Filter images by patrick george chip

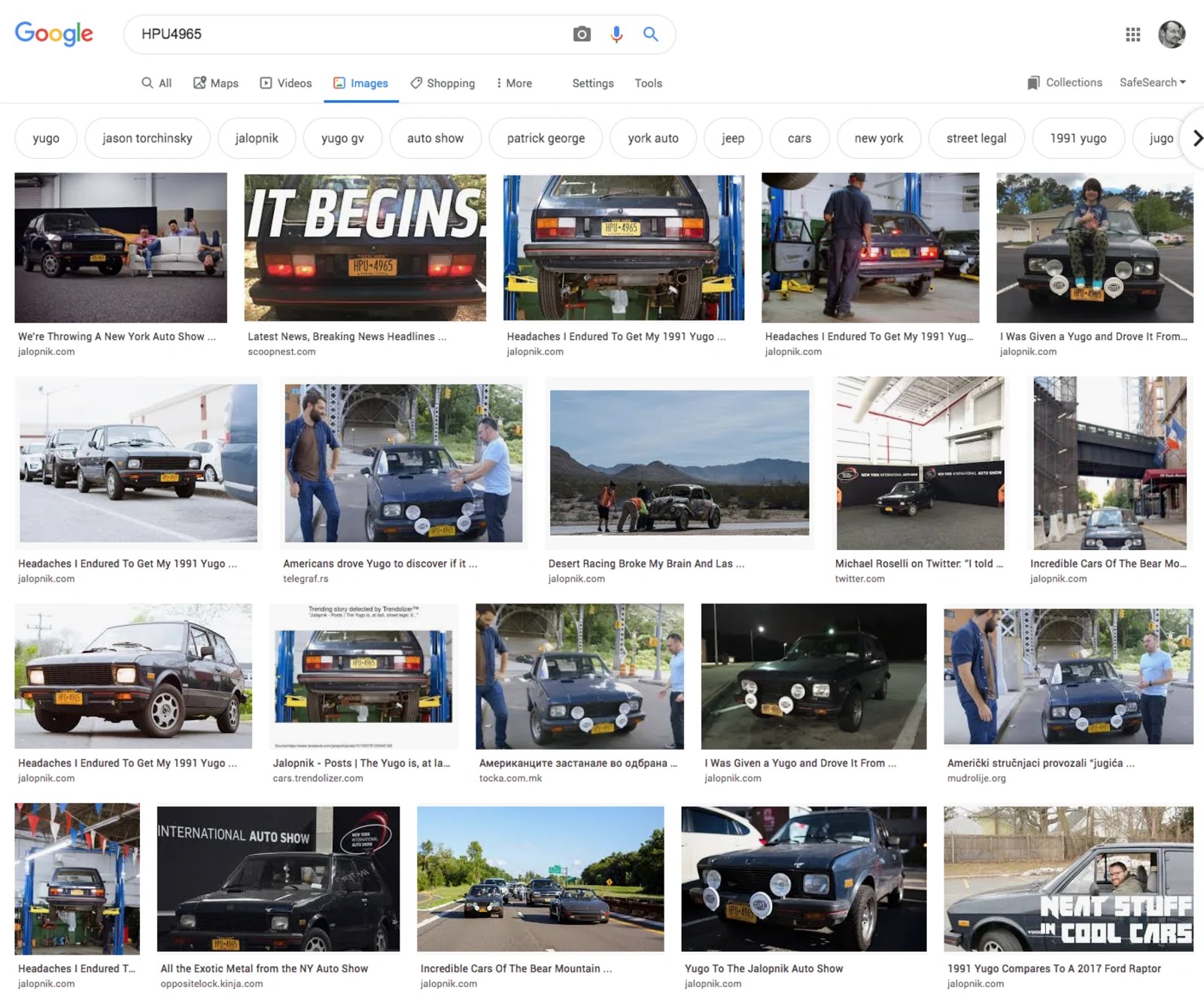[546, 138]
